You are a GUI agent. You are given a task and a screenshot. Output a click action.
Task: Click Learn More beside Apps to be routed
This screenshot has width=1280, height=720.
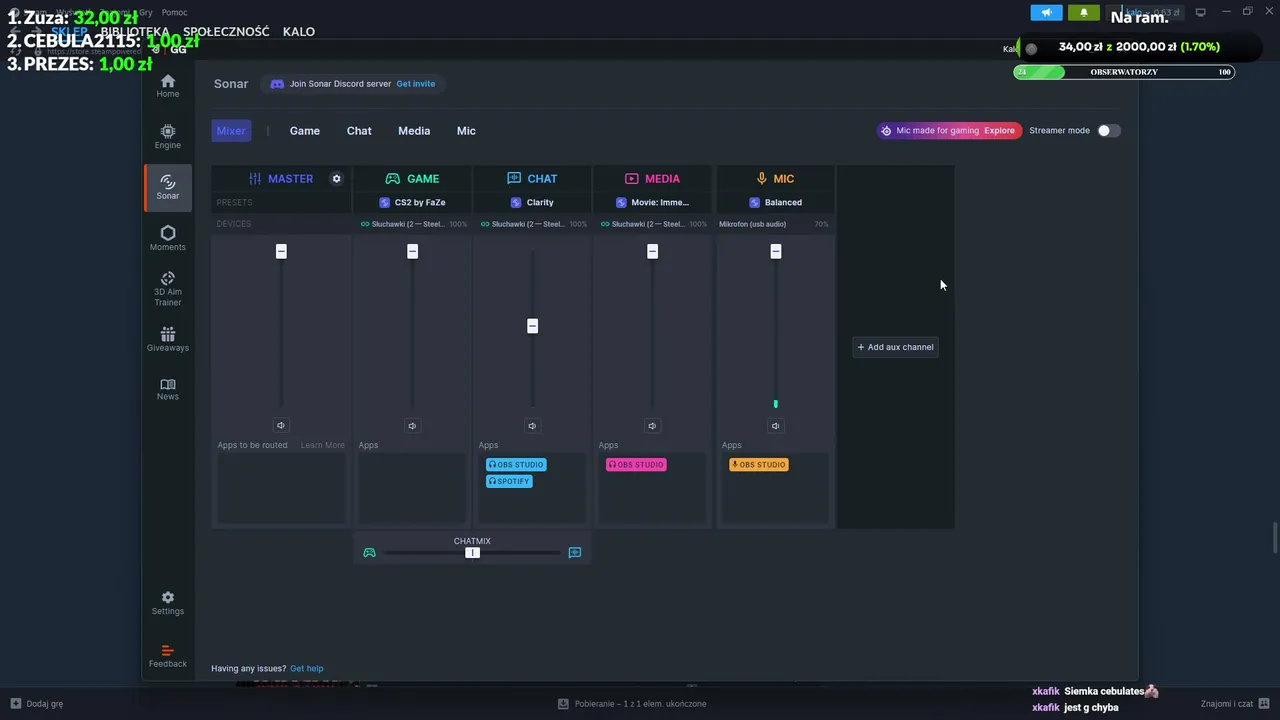tap(322, 445)
